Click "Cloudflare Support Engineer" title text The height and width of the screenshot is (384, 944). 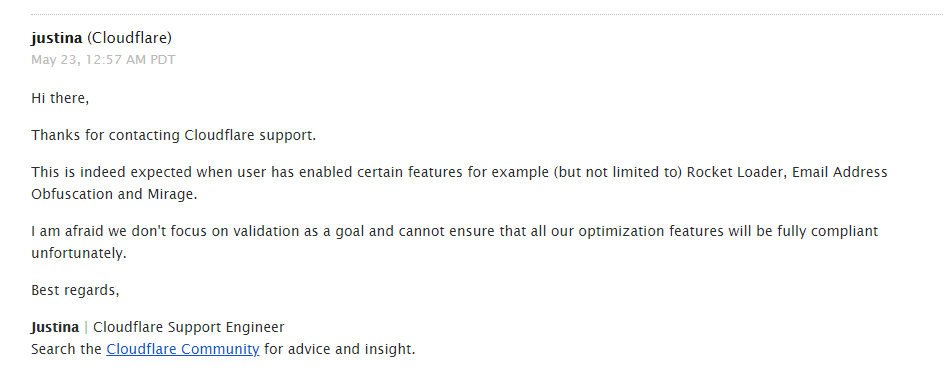coord(188,327)
